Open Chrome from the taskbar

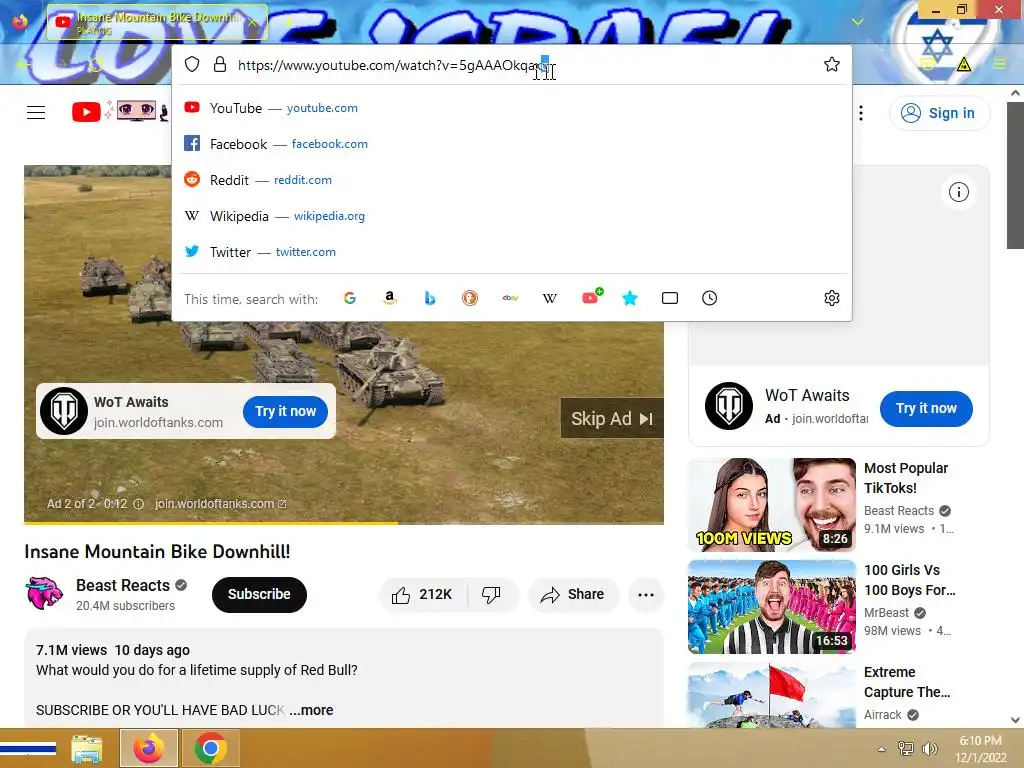coord(210,748)
